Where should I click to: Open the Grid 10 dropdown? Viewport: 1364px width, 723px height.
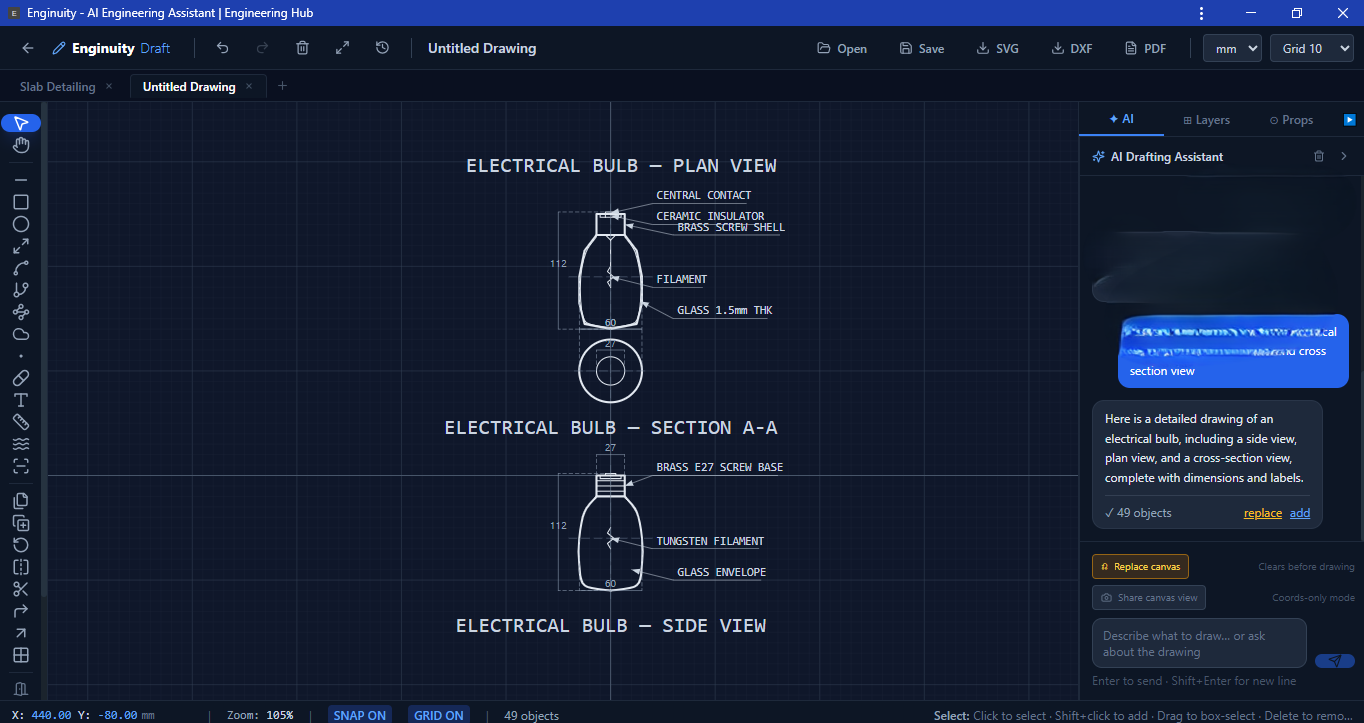coord(1312,48)
